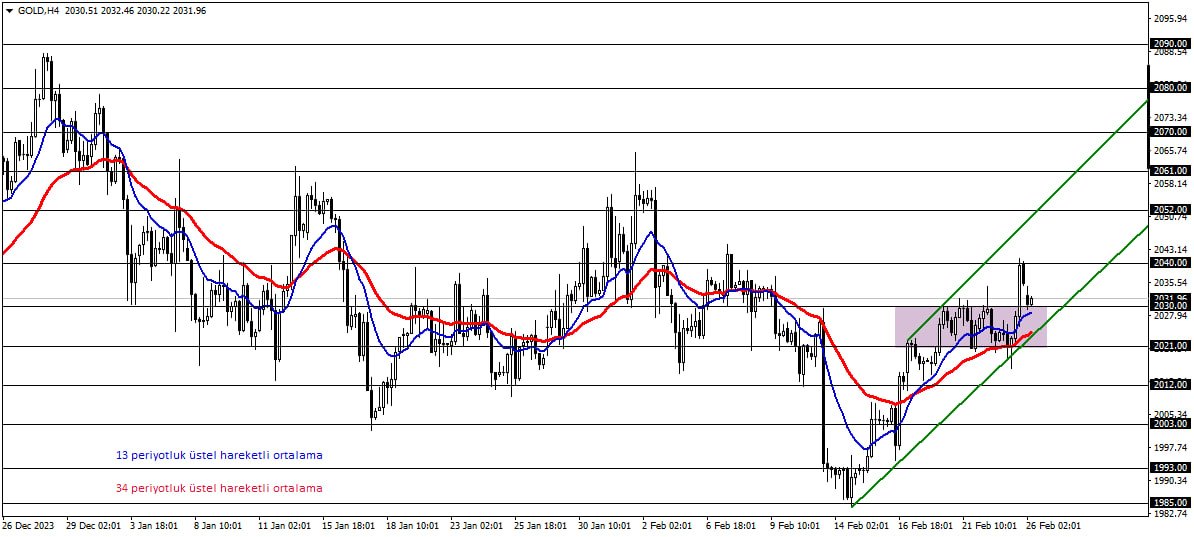The width and height of the screenshot is (1194, 537).
Task: Click the 2021.00 price level label
Action: (1170, 346)
